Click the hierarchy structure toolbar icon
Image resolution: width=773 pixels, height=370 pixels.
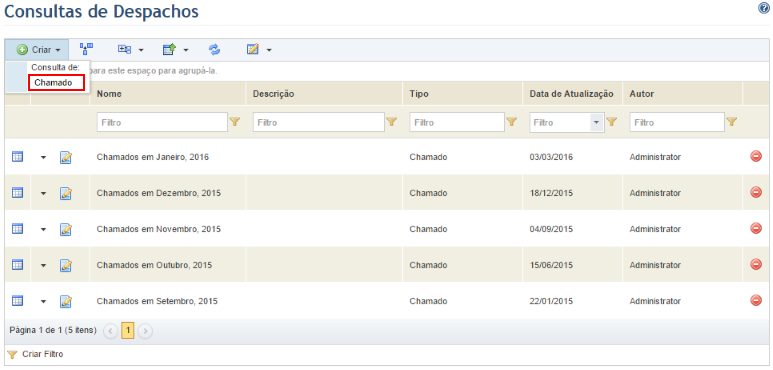pos(87,49)
